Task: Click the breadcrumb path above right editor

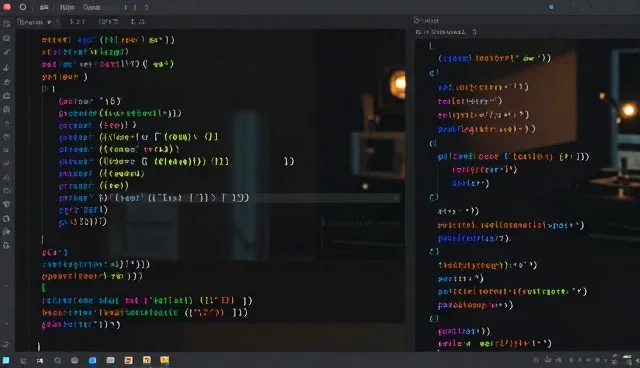Action: (445, 32)
